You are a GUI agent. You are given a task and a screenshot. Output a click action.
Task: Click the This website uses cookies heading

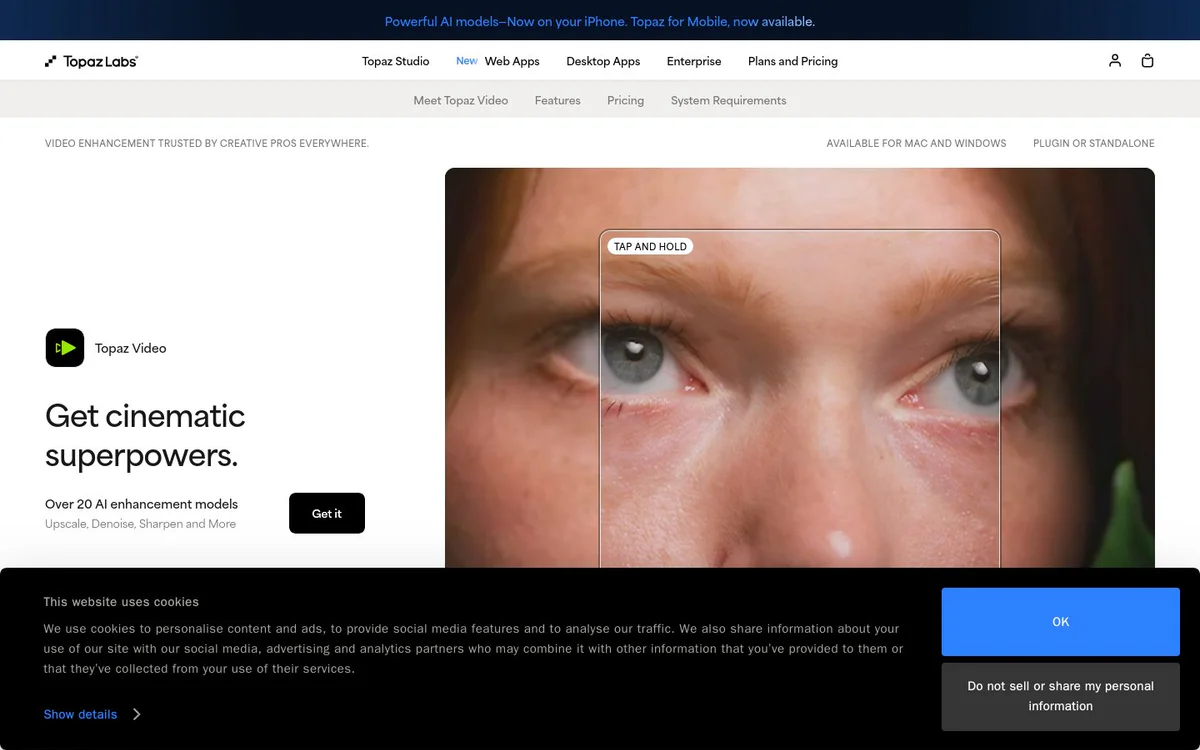pos(121,602)
